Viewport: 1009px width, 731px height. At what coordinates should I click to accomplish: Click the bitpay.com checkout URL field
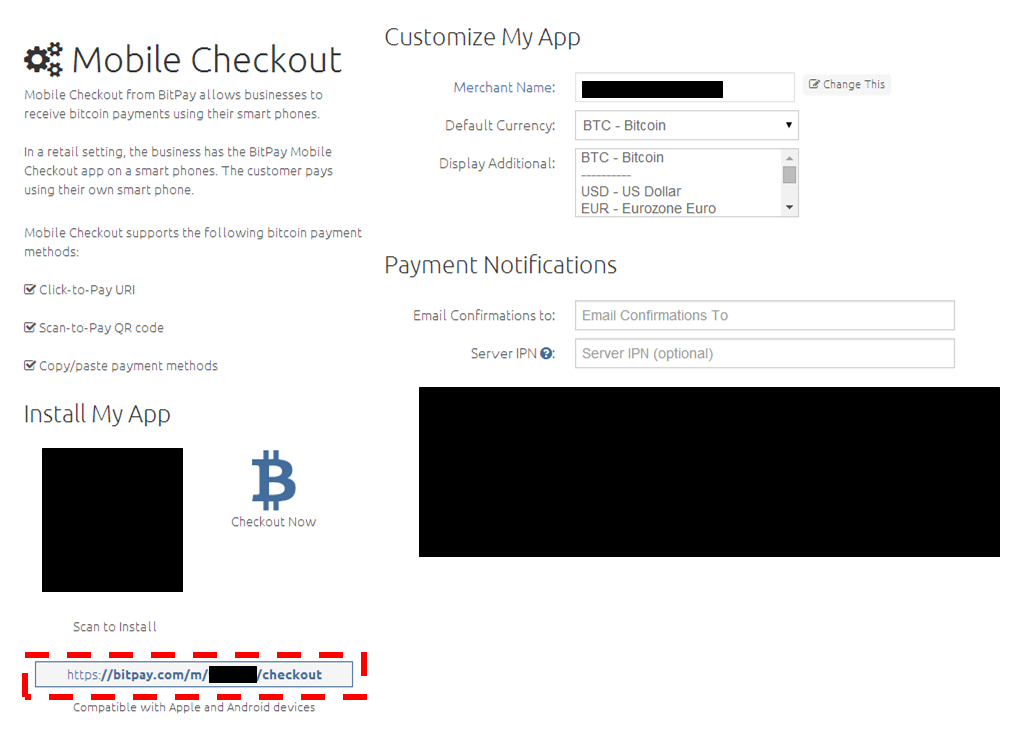(x=194, y=674)
